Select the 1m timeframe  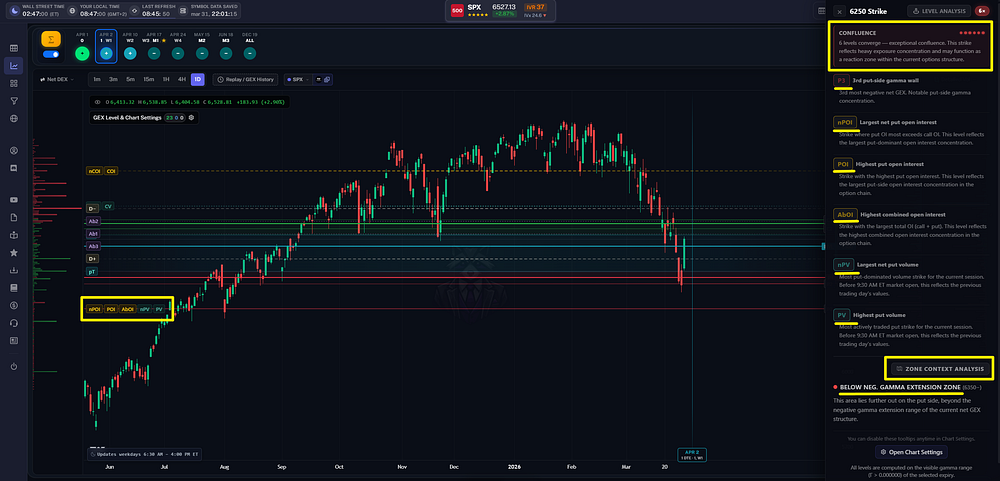coord(96,80)
